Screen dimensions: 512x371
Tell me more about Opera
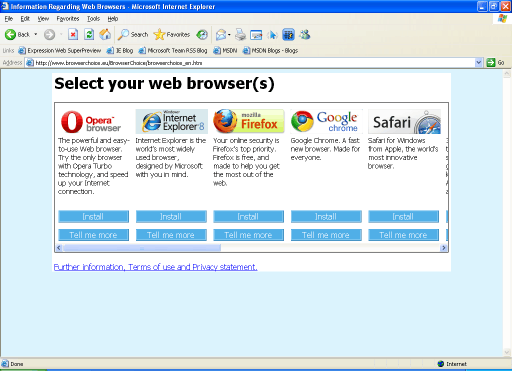coord(93,235)
